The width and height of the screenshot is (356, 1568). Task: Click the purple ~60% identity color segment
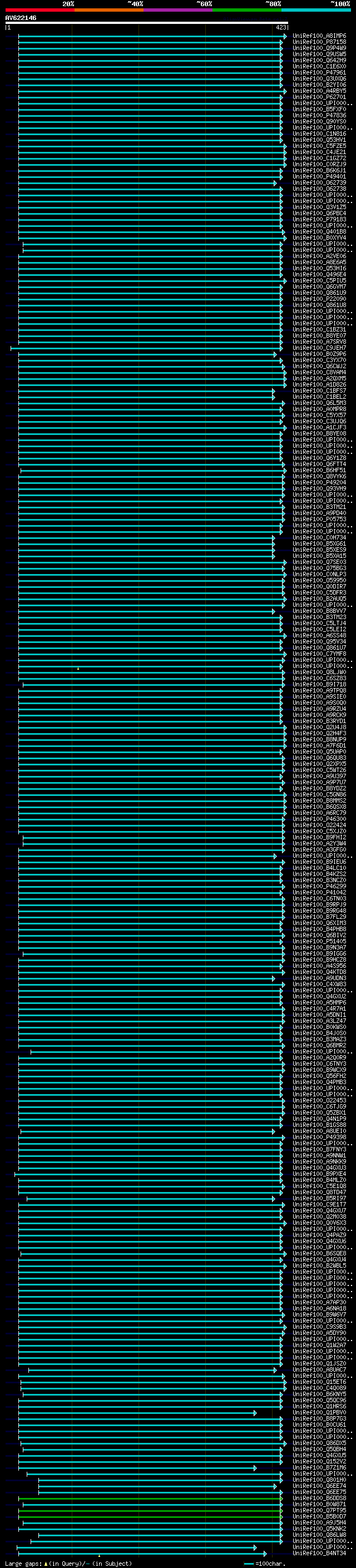tap(177, 10)
